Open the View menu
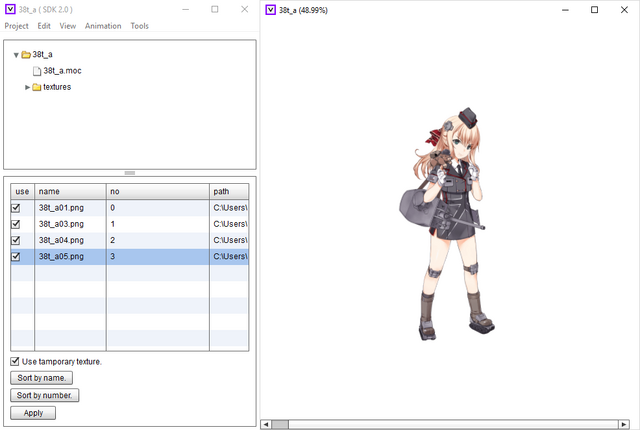Viewport: 640px width, 430px height. point(67,26)
